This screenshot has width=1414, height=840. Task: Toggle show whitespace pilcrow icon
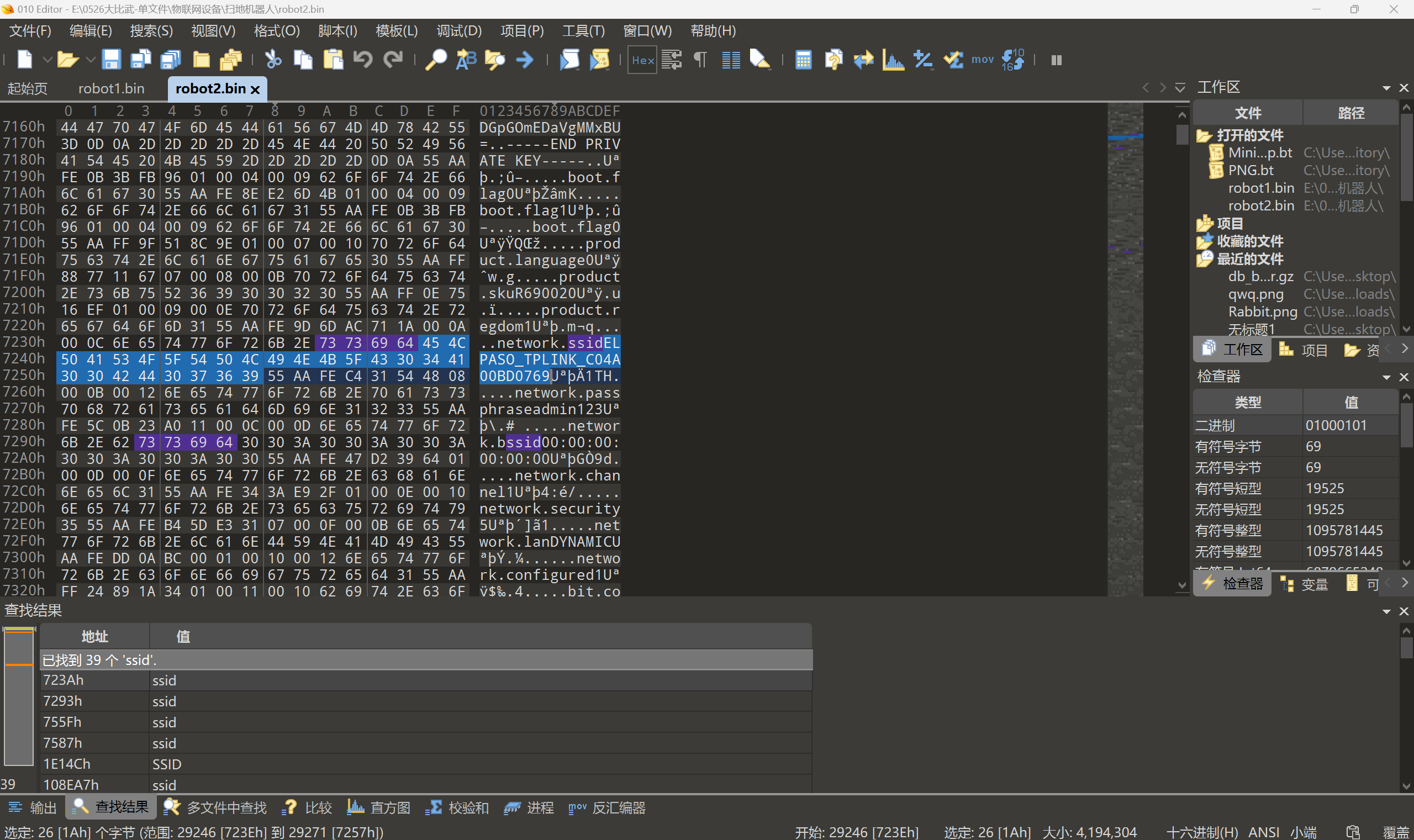pos(701,60)
